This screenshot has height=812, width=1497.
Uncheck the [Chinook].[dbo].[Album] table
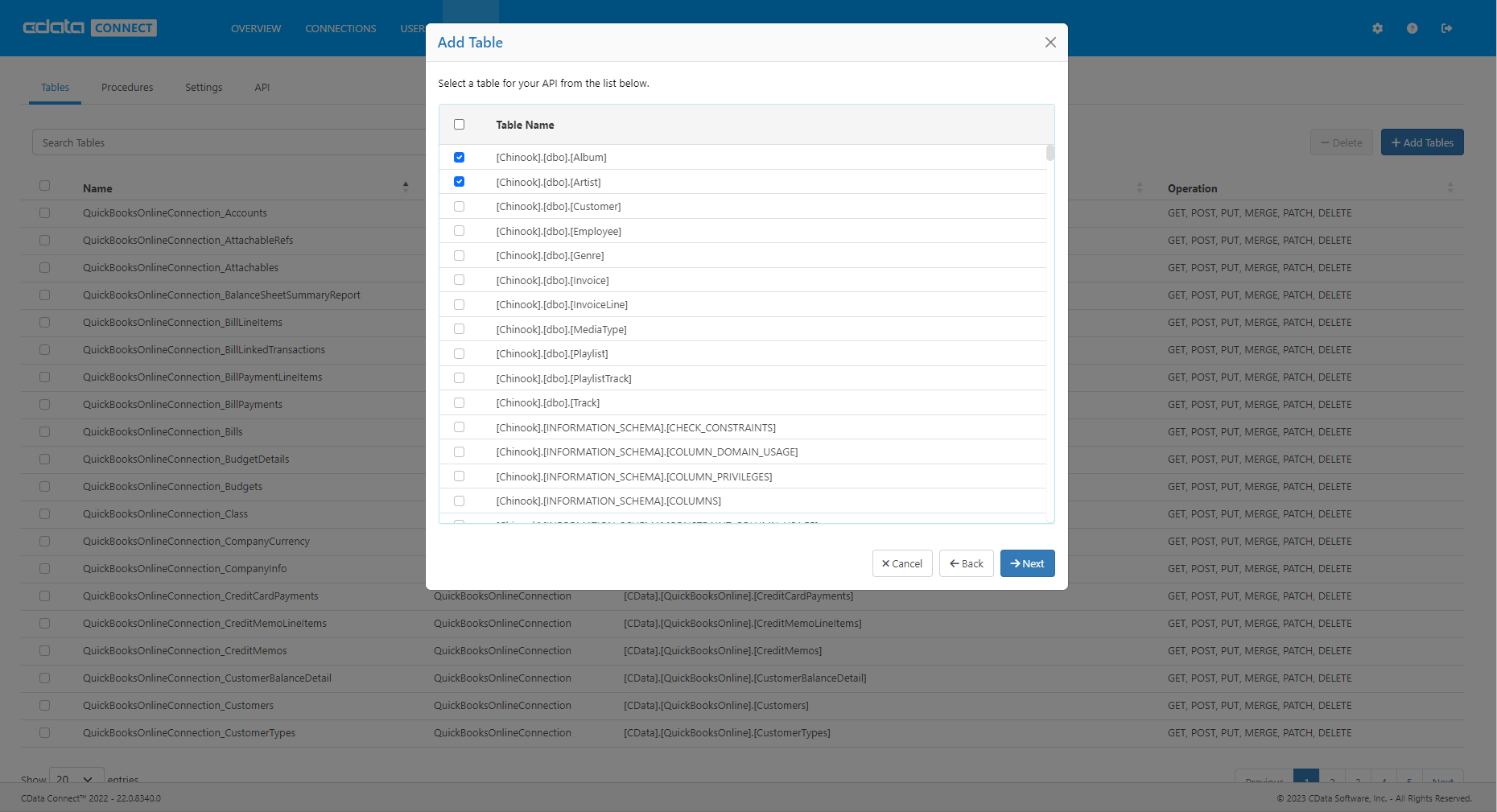coord(460,157)
